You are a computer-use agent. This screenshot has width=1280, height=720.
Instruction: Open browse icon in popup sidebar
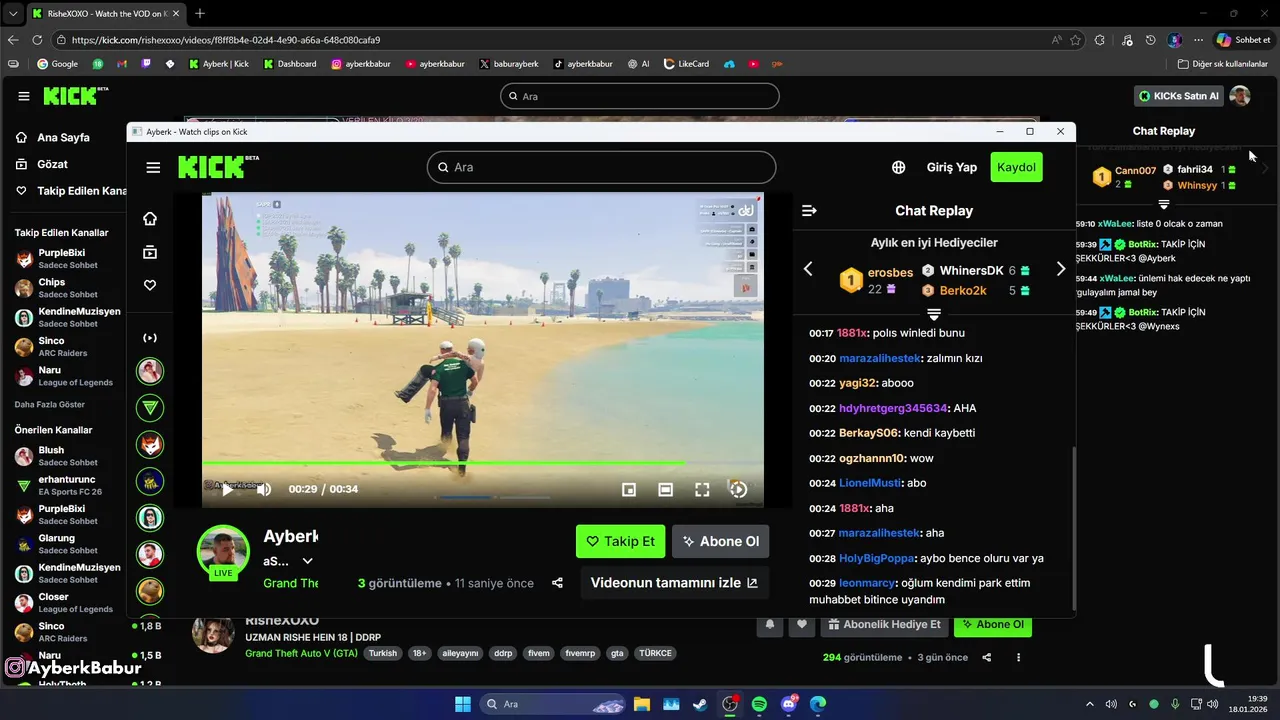(150, 252)
